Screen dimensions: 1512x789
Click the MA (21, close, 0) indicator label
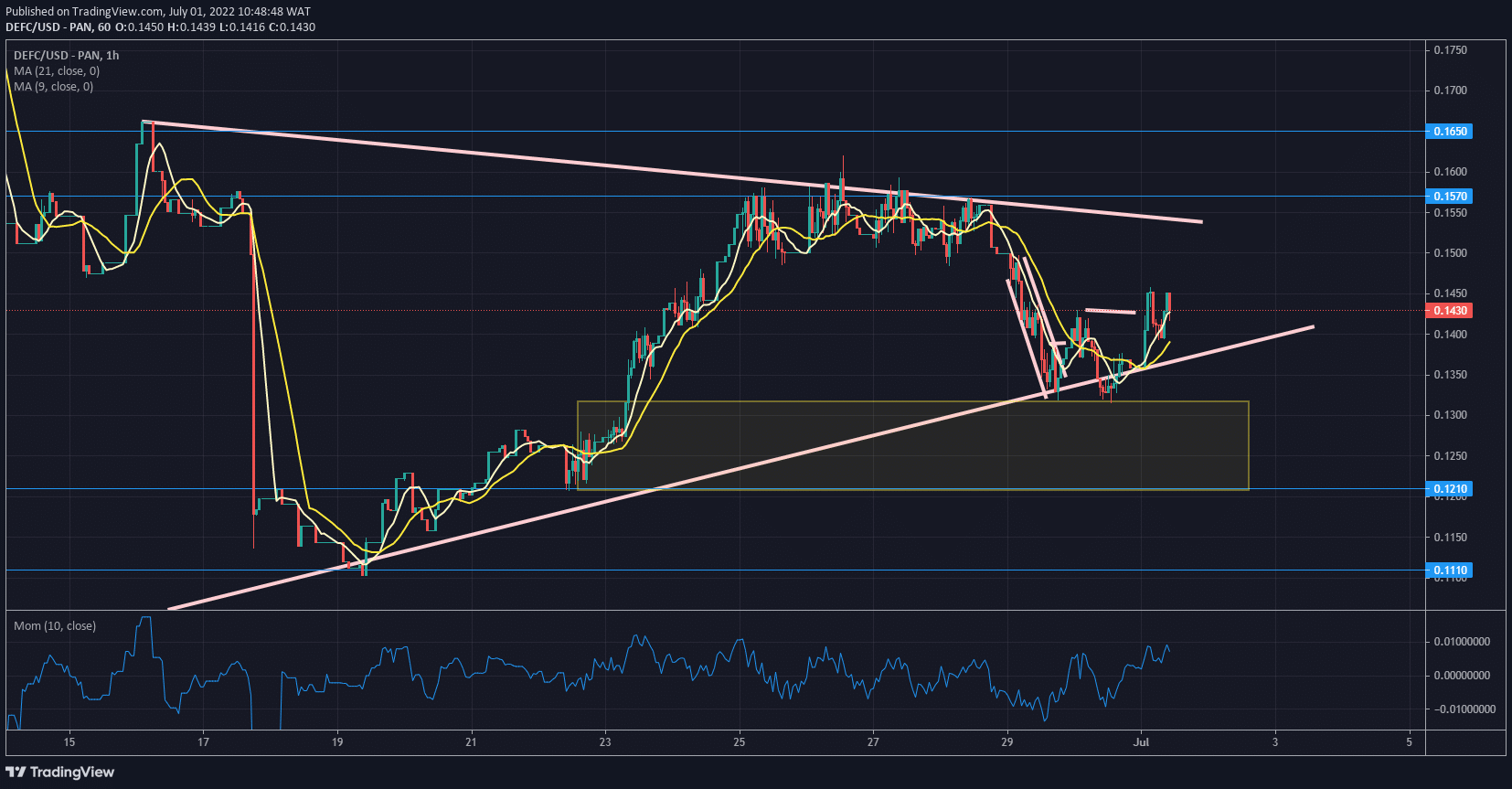[x=57, y=71]
